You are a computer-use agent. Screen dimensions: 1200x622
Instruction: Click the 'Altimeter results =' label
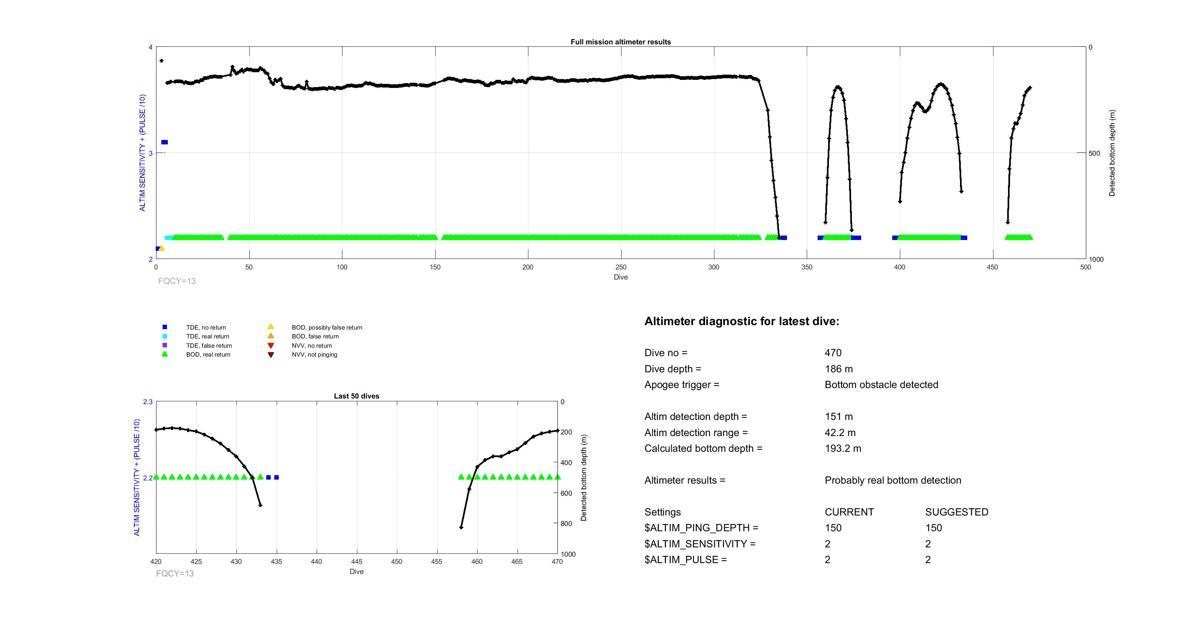(x=685, y=481)
